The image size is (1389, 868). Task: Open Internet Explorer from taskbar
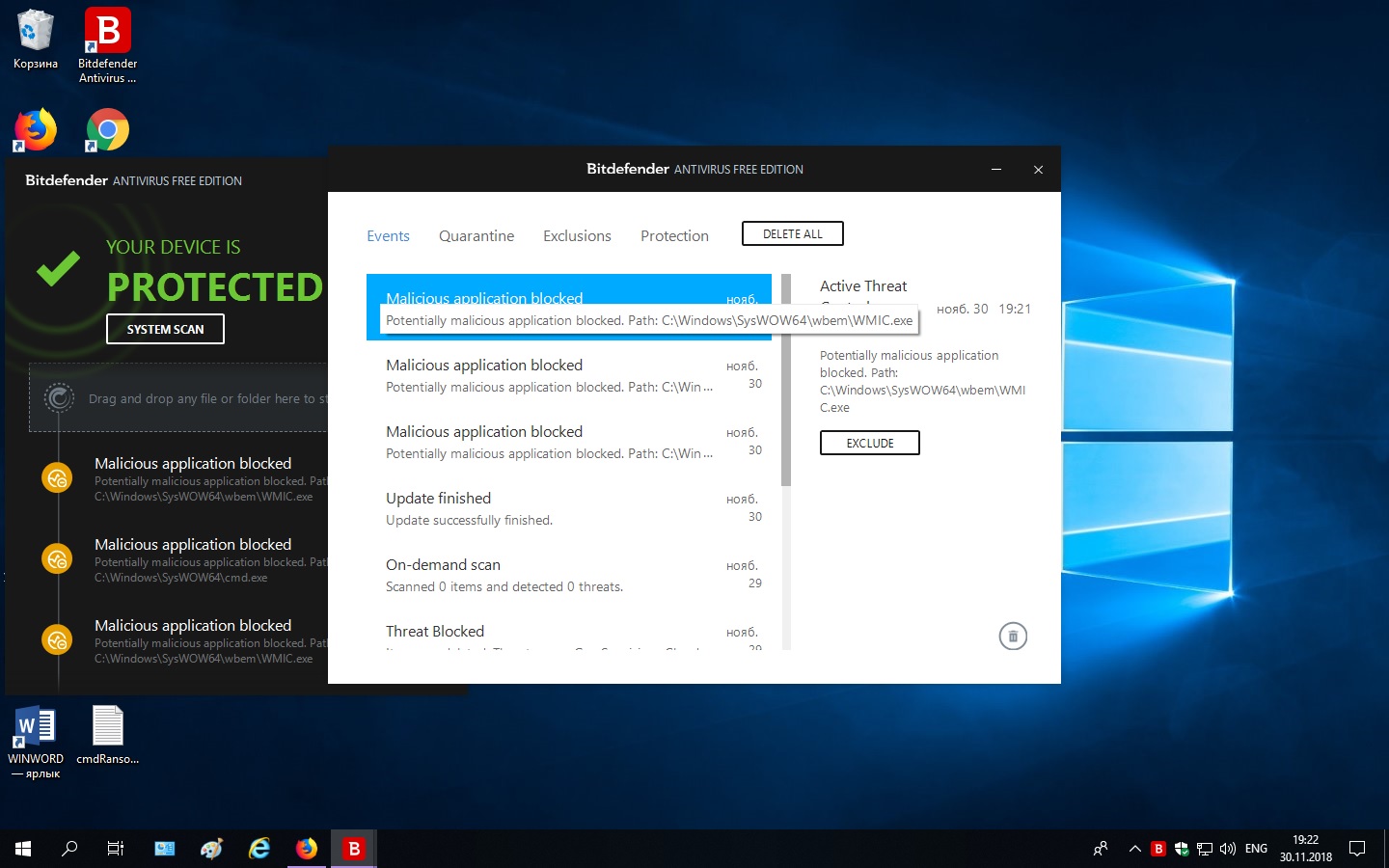pyautogui.click(x=259, y=849)
